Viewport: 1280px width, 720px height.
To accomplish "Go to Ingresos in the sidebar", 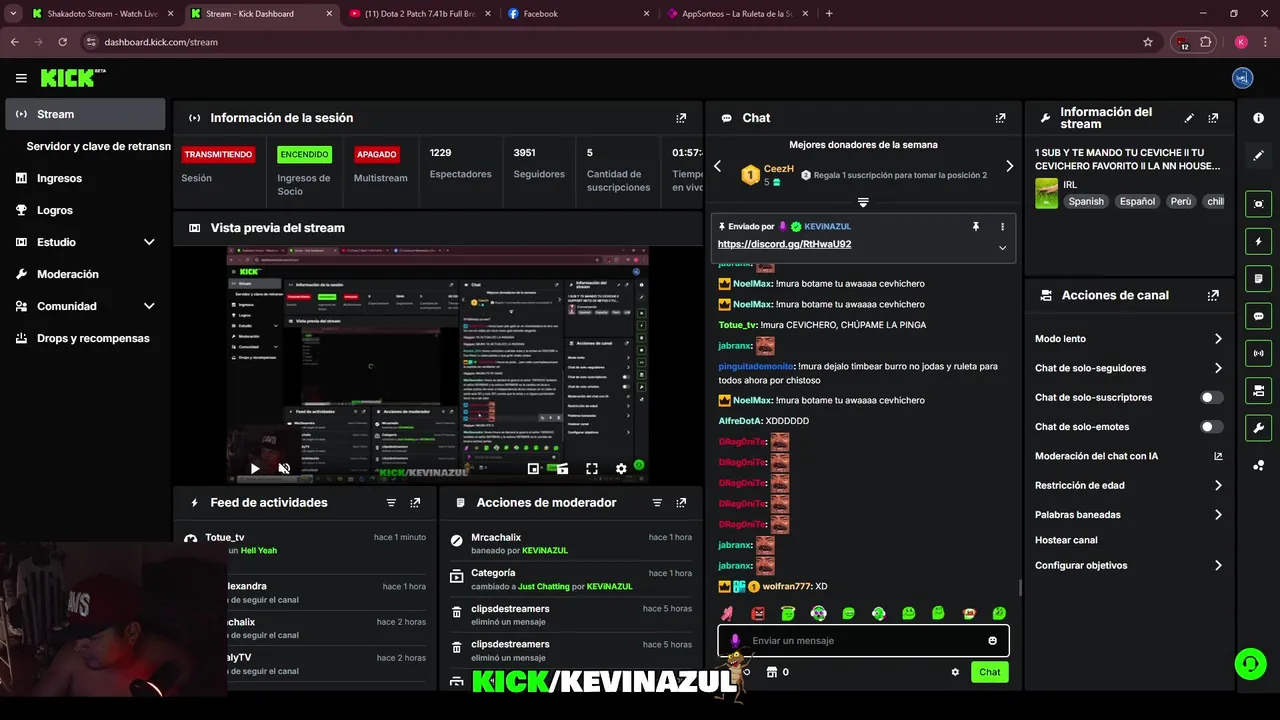I will click(x=86, y=178).
